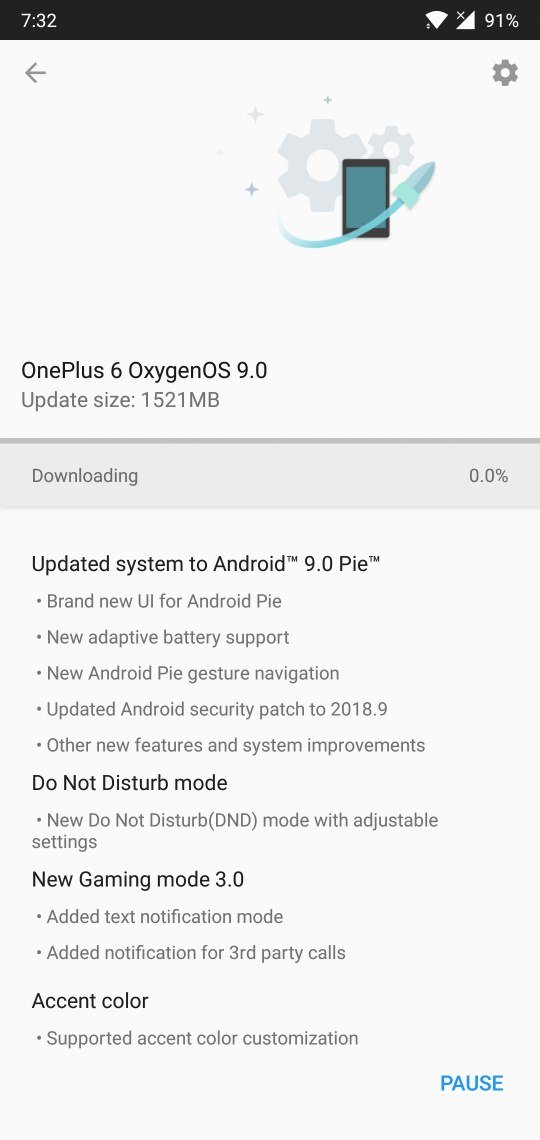540x1140 pixels.
Task: Tap the 0.0% download percentage
Action: [x=488, y=475]
